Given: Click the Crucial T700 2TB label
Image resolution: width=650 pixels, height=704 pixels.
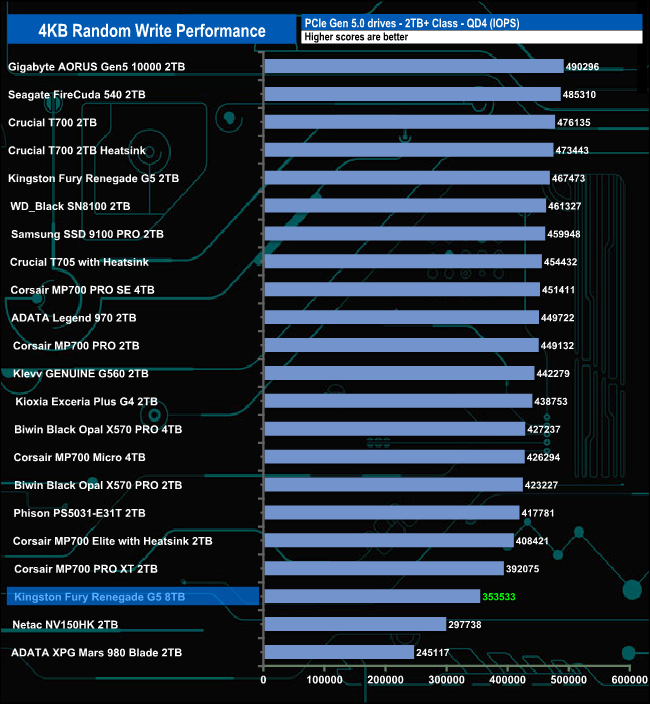Looking at the screenshot, I should [53, 122].
